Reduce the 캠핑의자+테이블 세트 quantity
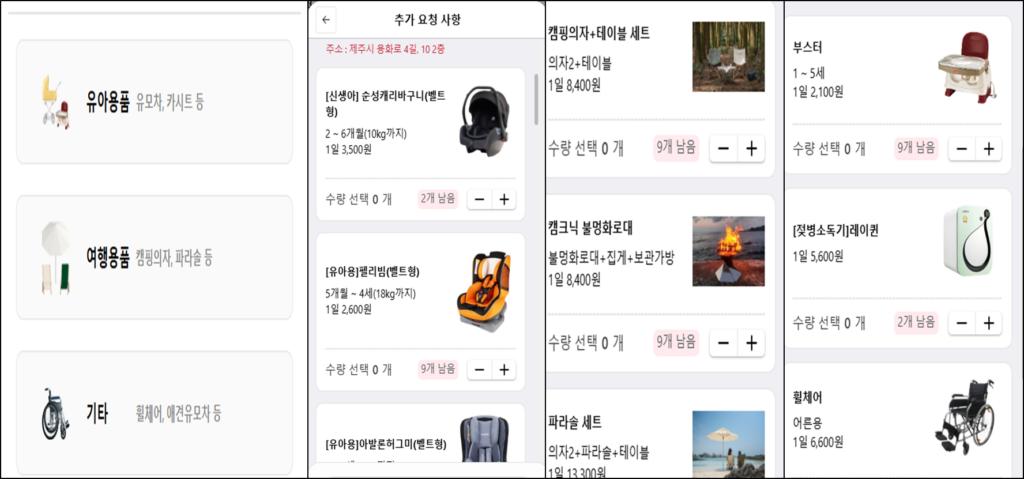The image size is (1024, 479). click(724, 148)
